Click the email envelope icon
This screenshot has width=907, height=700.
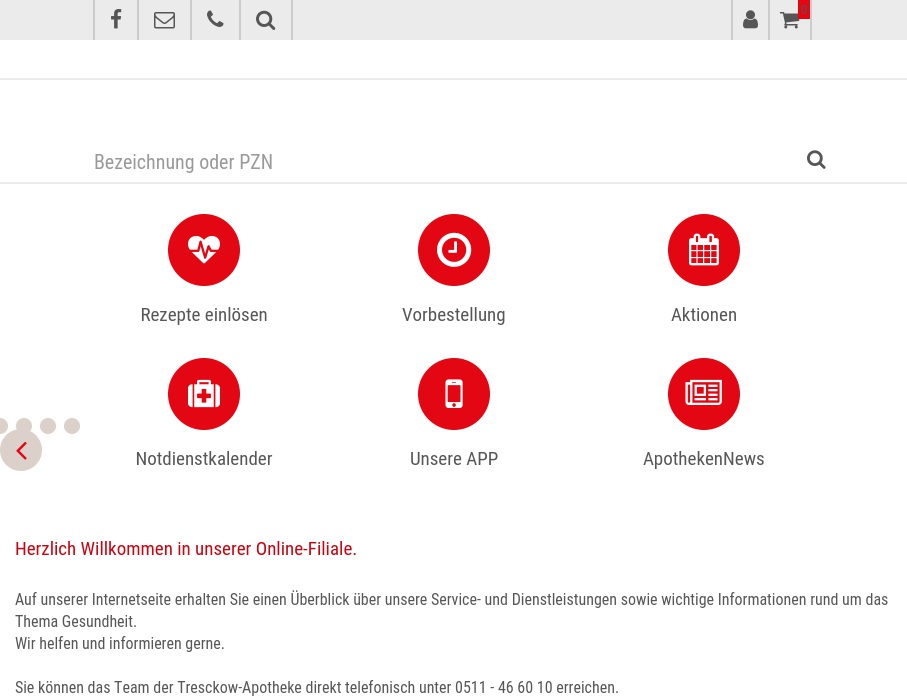click(164, 20)
